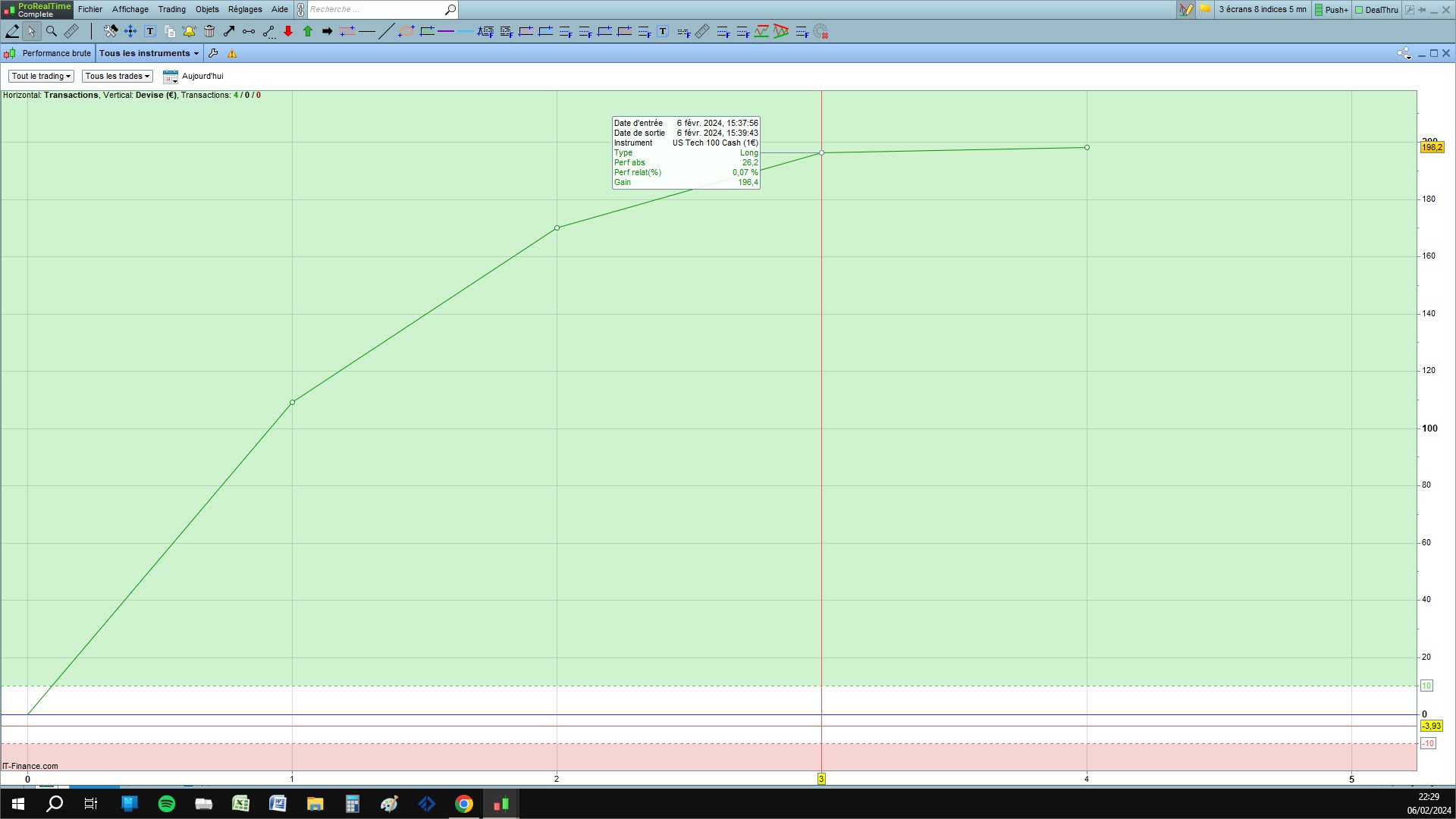The width and height of the screenshot is (1456, 819).
Task: Click the Recherche search field
Action: pos(375,9)
